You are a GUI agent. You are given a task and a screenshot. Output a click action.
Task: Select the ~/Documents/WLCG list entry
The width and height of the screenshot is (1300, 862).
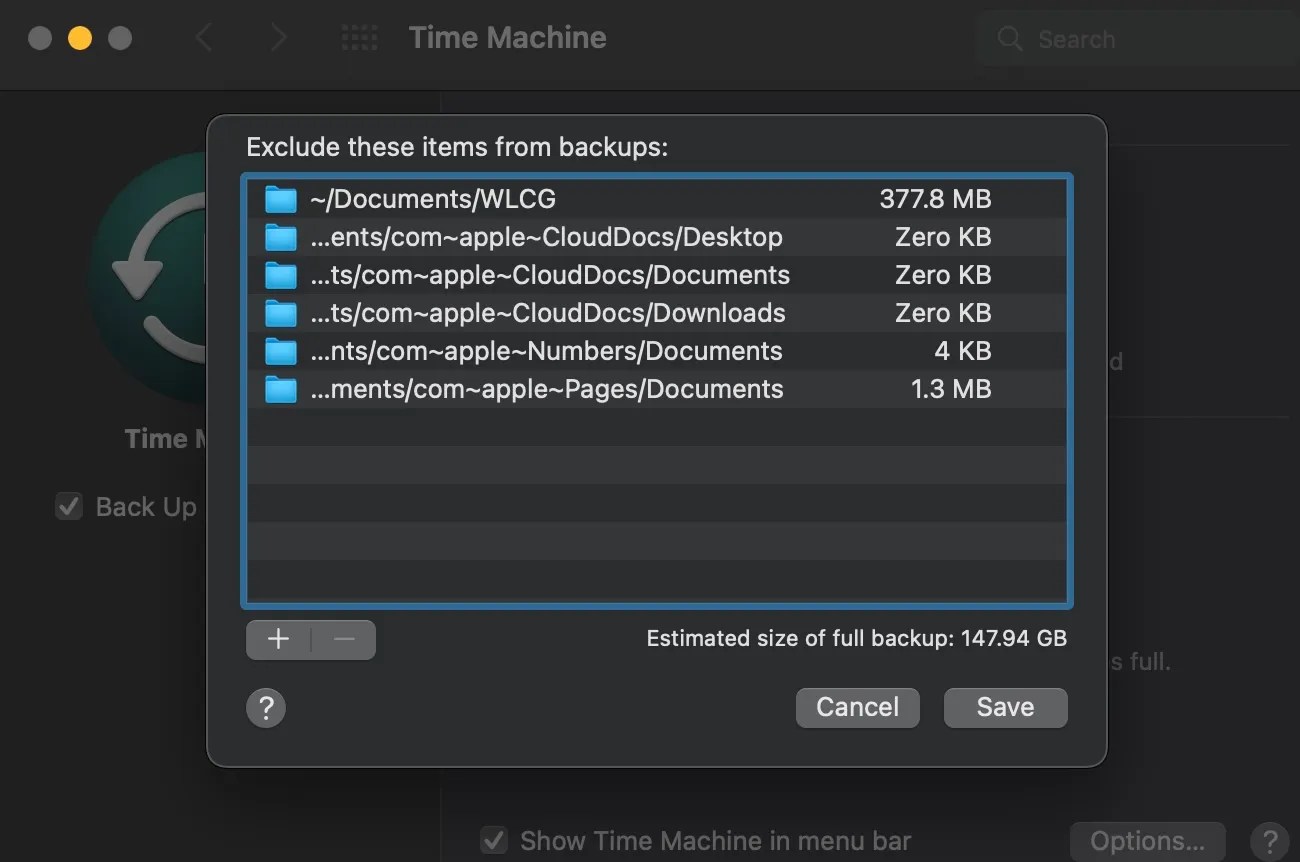[600, 199]
